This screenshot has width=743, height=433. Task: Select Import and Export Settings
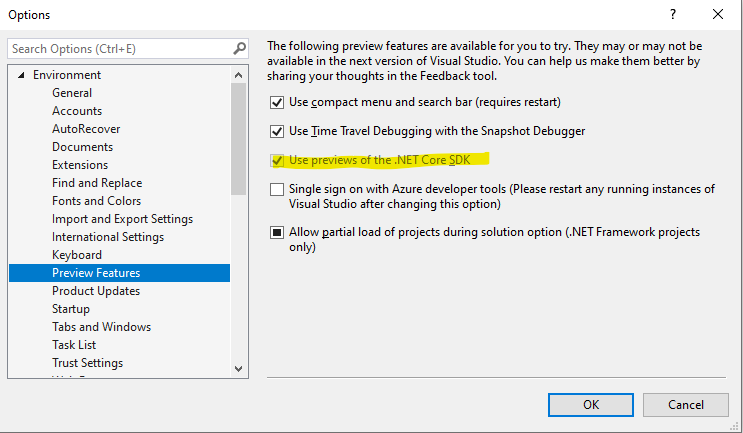click(x=123, y=219)
